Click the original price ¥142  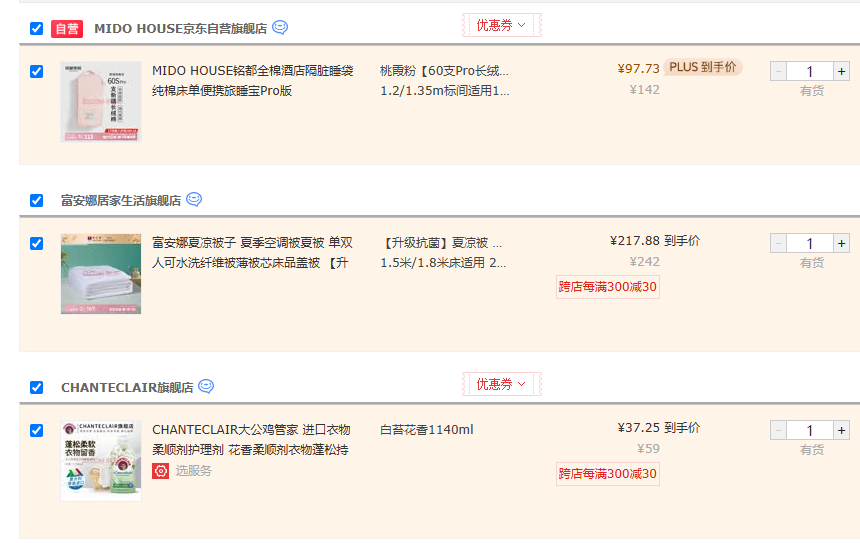[644, 89]
